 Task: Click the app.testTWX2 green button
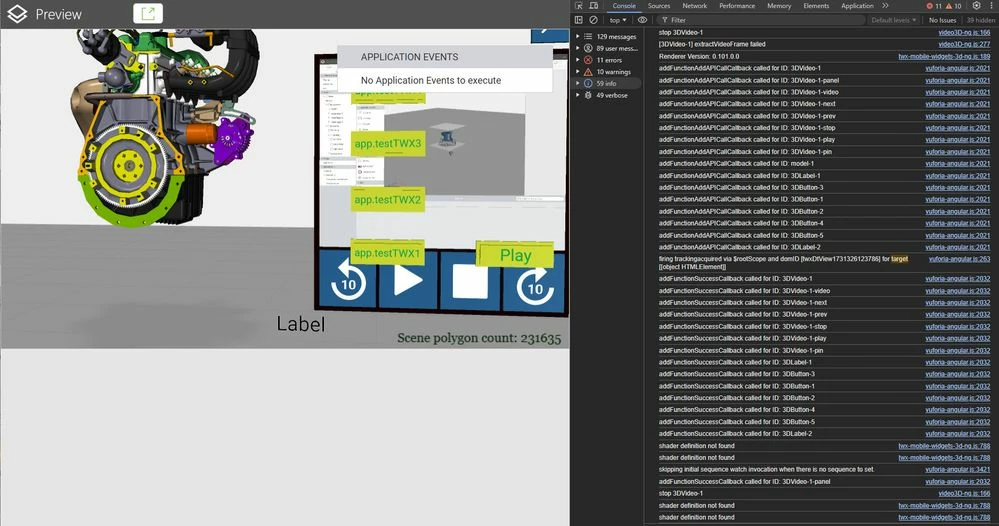pos(387,199)
